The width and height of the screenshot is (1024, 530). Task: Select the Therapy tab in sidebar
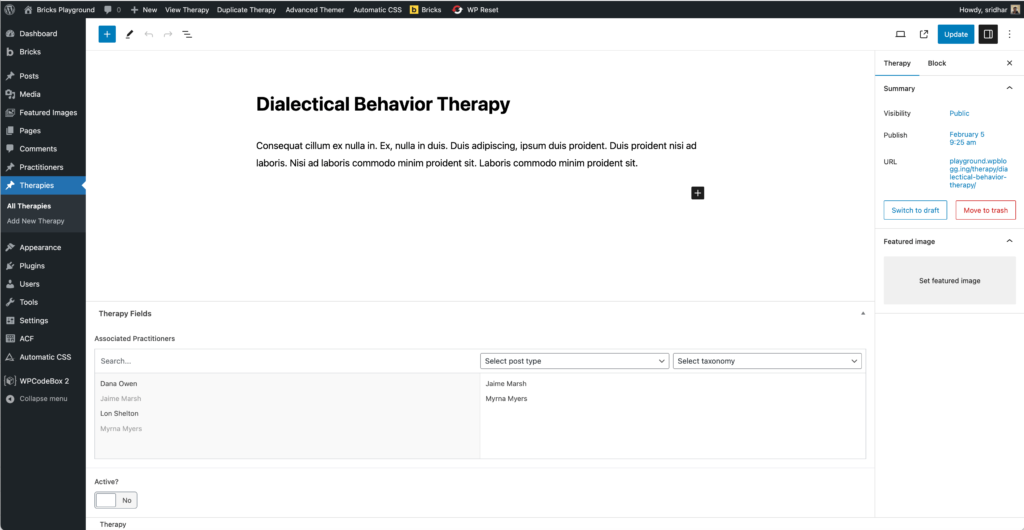pyautogui.click(x=897, y=63)
